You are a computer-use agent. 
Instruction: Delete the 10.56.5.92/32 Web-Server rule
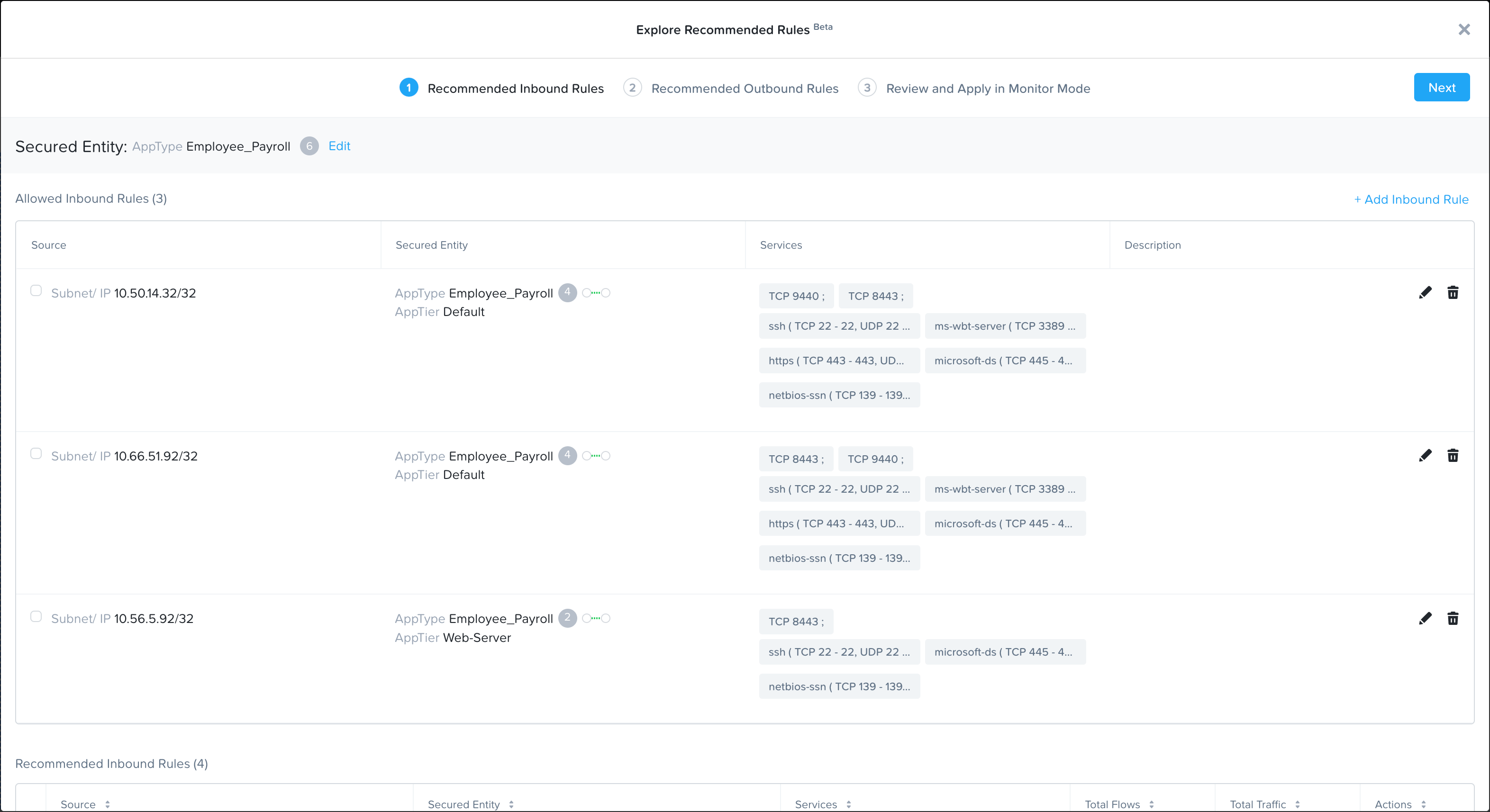point(1453,618)
